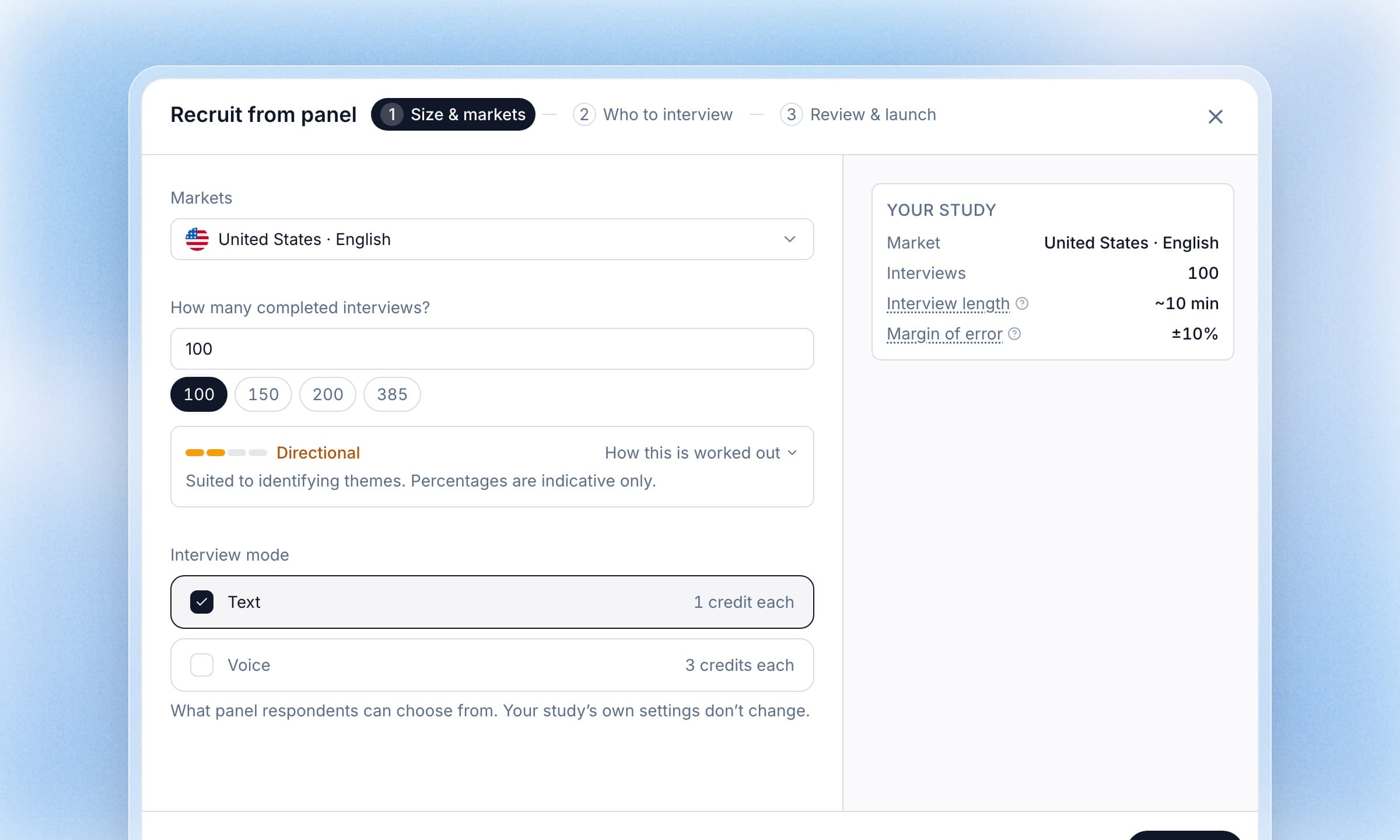1400x840 pixels.
Task: Click the Directional confidence level bar
Action: pos(226,453)
